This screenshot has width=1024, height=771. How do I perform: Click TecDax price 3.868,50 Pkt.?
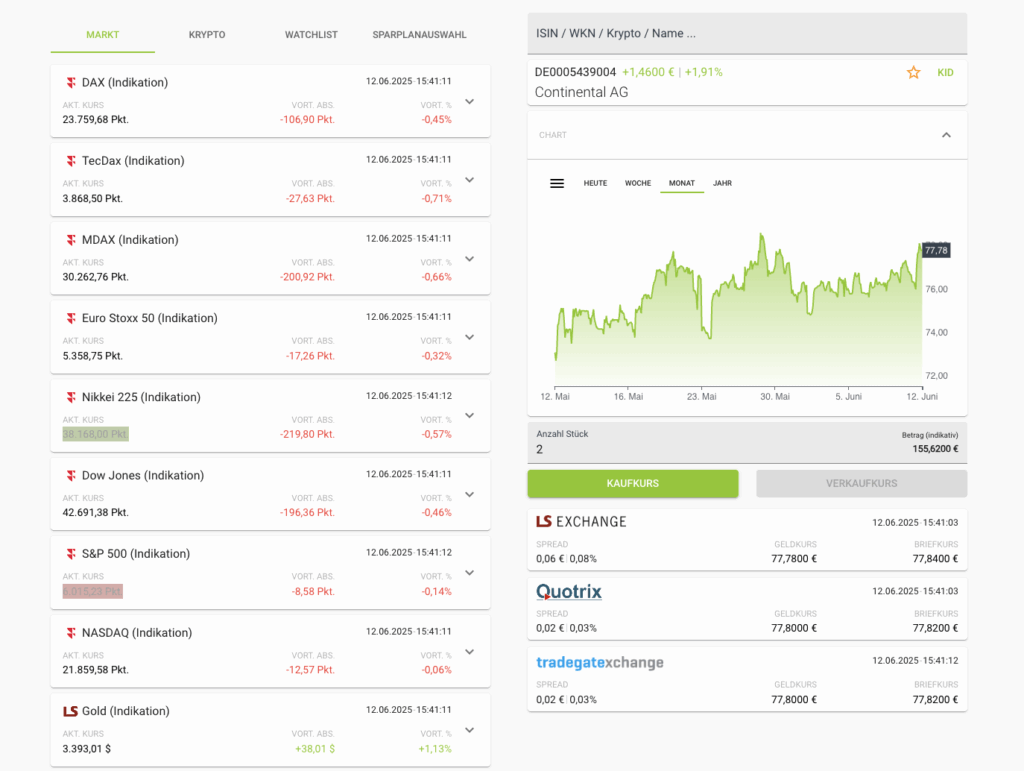[93, 198]
